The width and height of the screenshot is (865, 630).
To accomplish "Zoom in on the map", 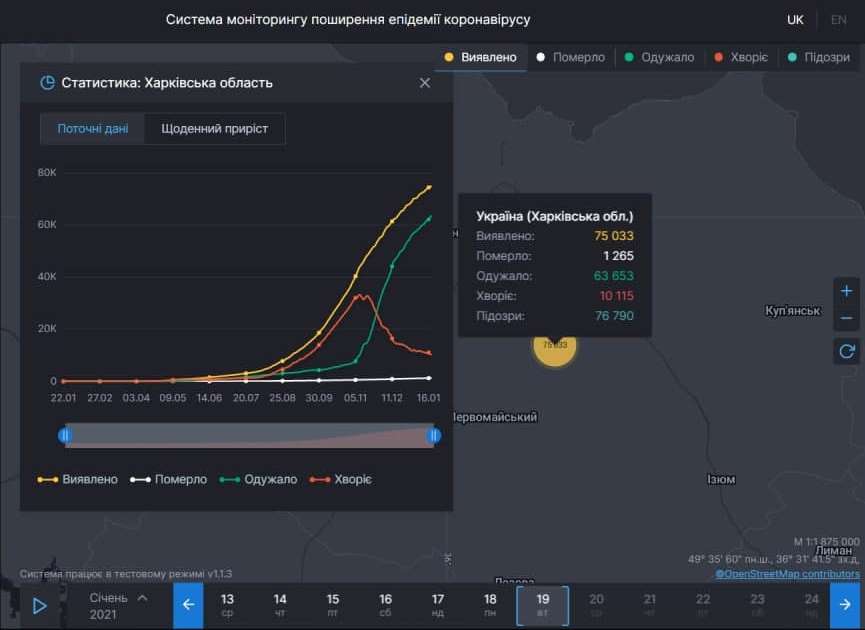I will [x=846, y=289].
